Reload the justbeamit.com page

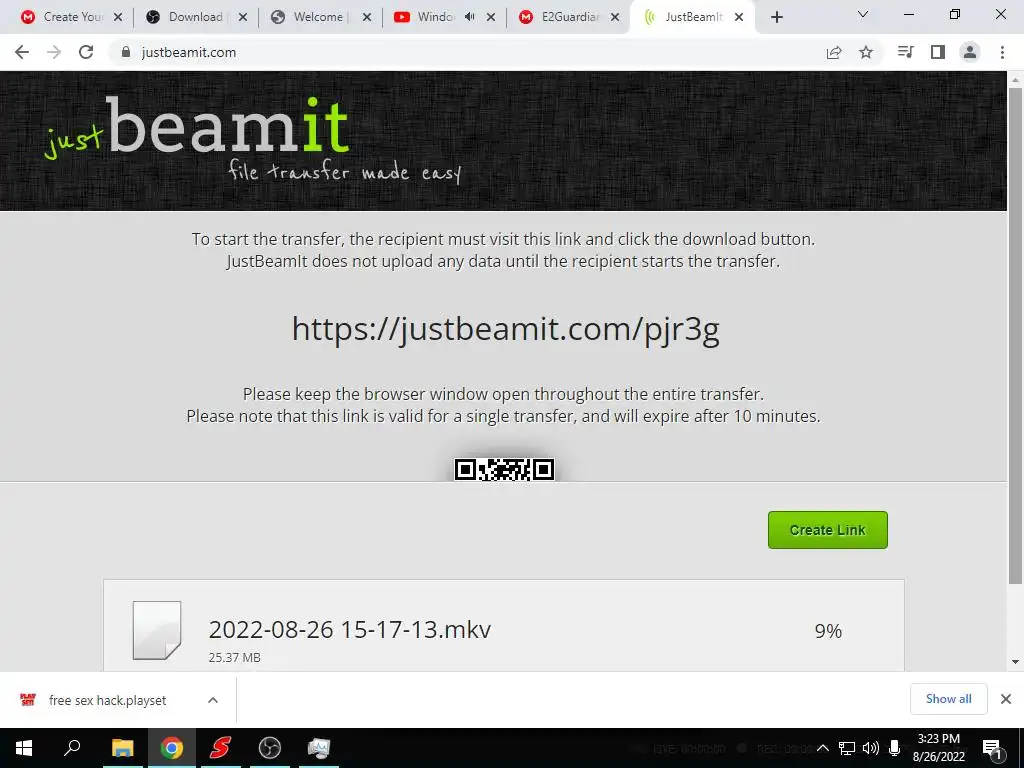tap(86, 52)
